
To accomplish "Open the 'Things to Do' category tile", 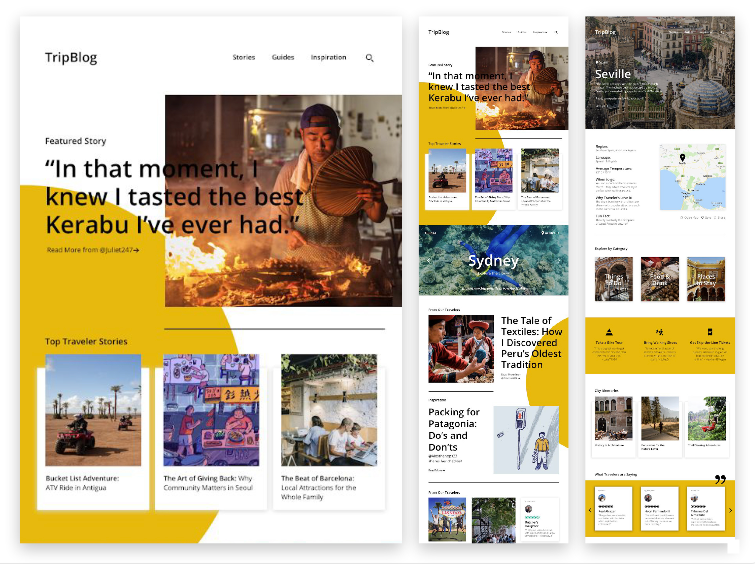I will tap(614, 279).
